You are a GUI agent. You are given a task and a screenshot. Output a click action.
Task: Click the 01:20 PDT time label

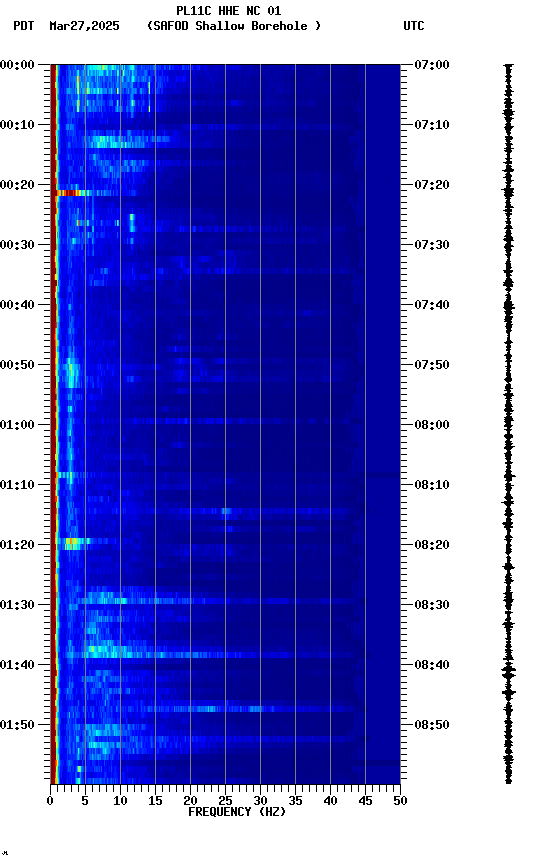17,546
